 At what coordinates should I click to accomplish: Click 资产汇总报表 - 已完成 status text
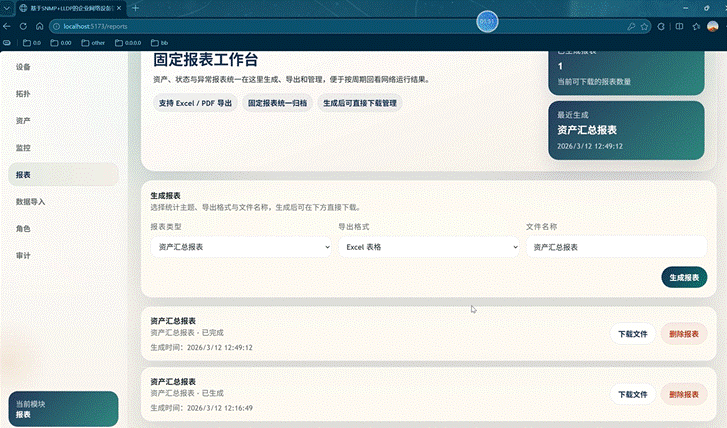tap(187, 332)
